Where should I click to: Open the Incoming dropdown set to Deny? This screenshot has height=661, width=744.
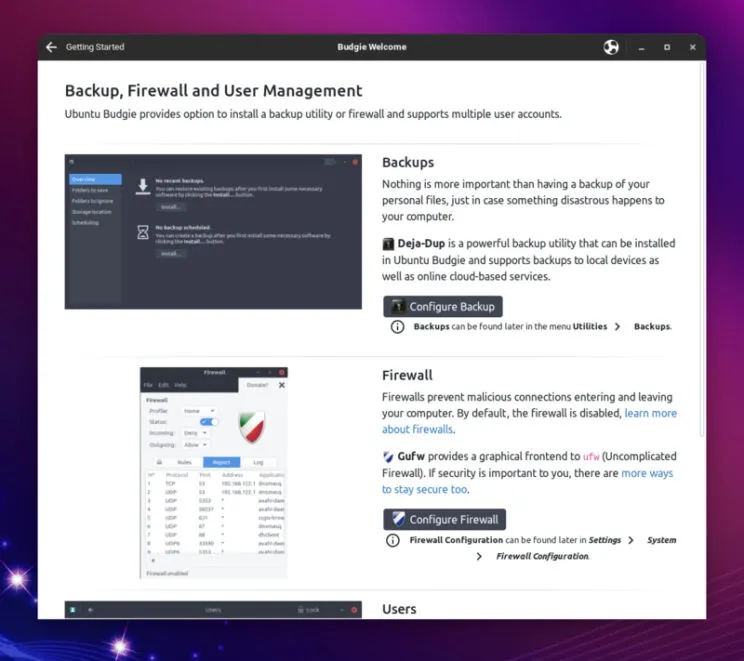pos(194,433)
